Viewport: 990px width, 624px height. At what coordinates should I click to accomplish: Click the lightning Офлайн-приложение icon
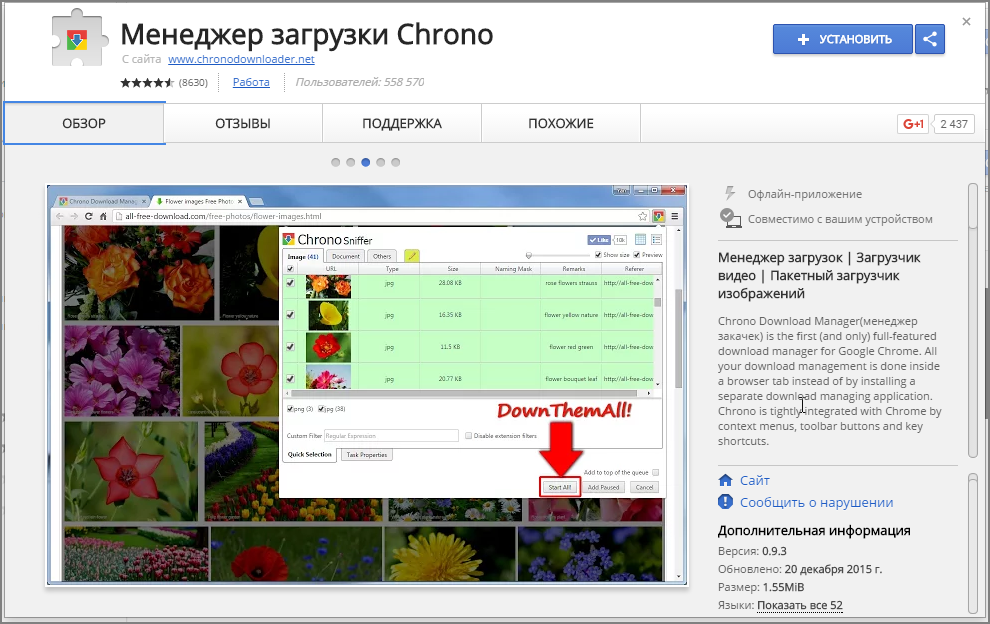point(731,193)
